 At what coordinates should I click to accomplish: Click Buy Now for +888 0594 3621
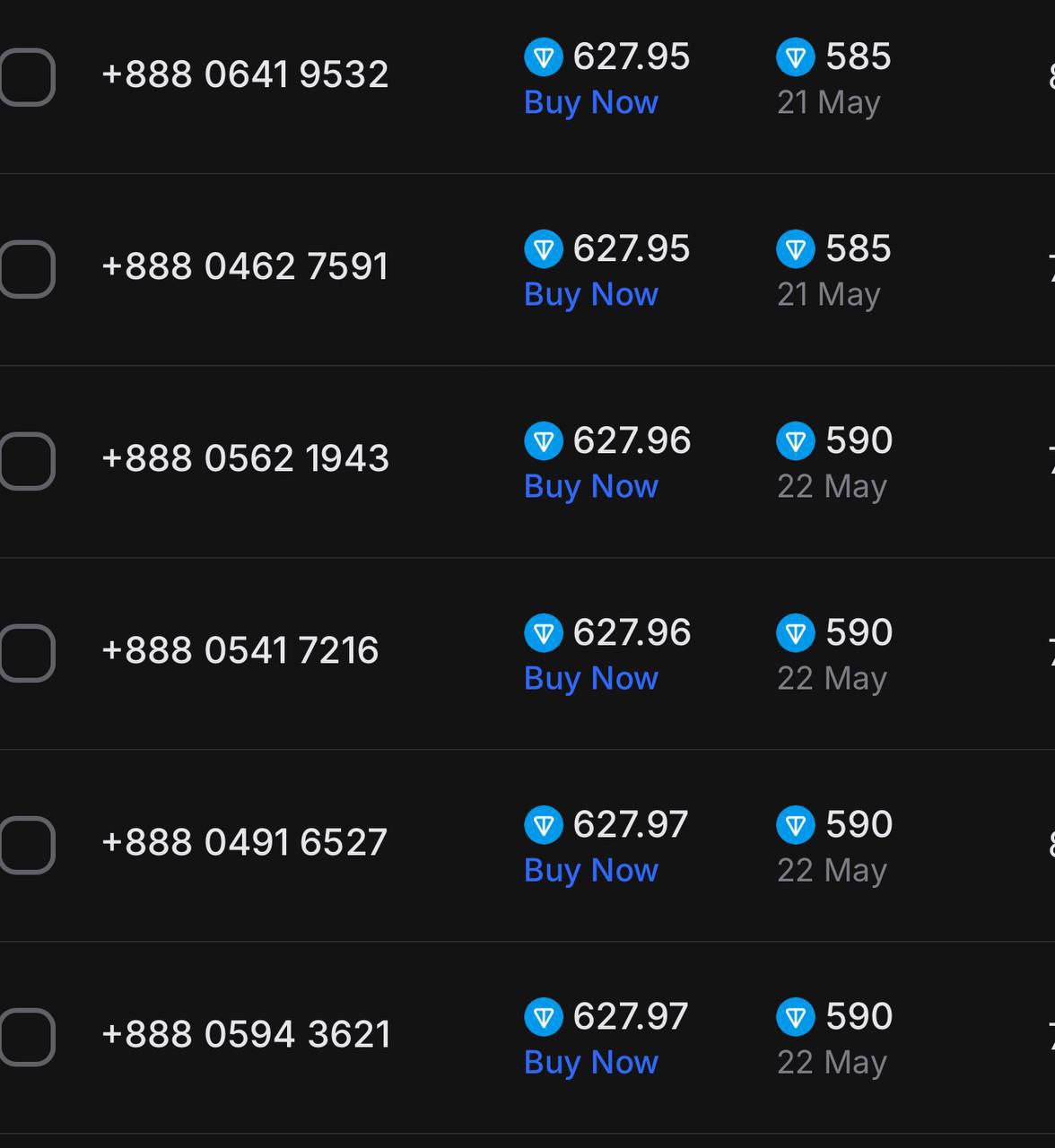(591, 1062)
